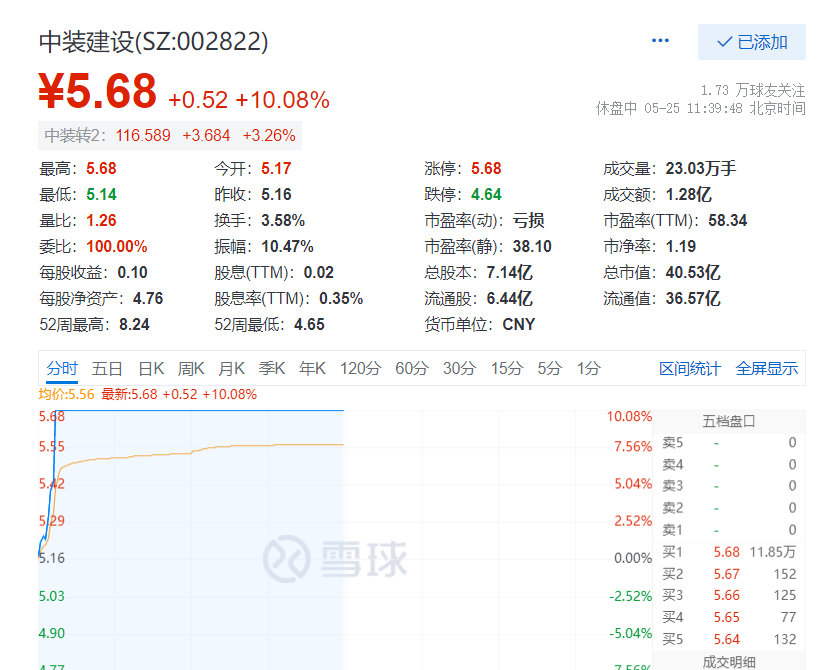Click the 1.73 万球友关注 follower count
This screenshot has width=833, height=670.
[x=753, y=90]
